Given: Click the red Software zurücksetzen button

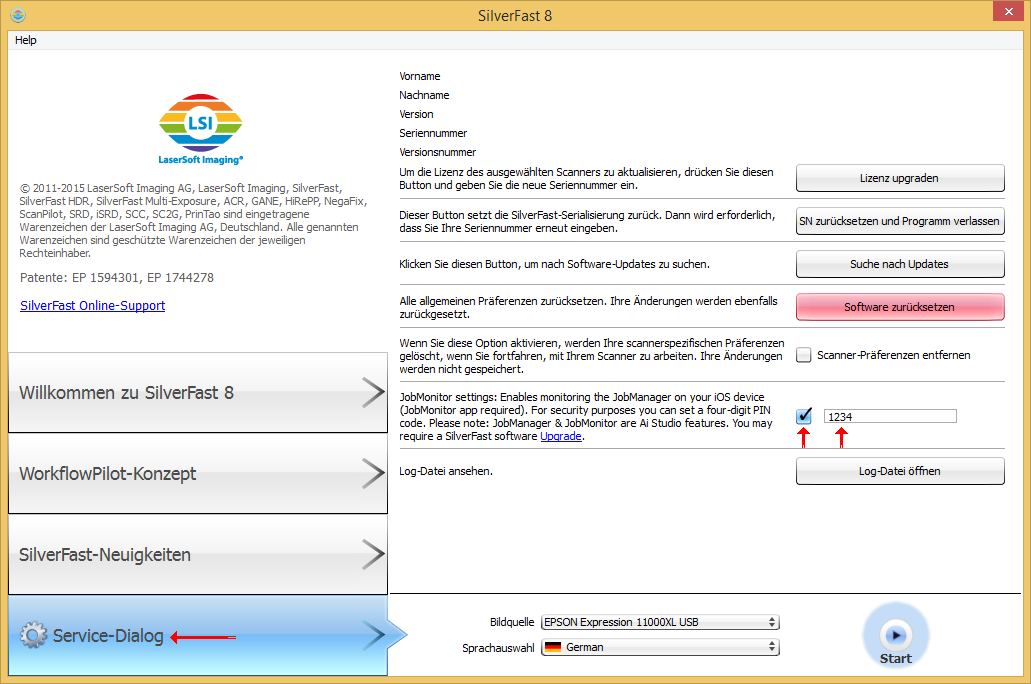Looking at the screenshot, I should (899, 307).
